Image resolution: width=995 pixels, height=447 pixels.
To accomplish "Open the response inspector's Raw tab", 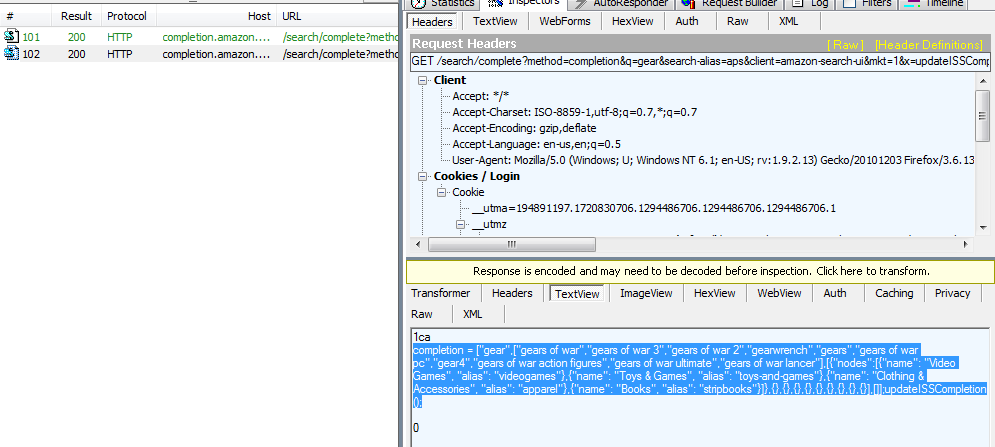I will coord(422,314).
